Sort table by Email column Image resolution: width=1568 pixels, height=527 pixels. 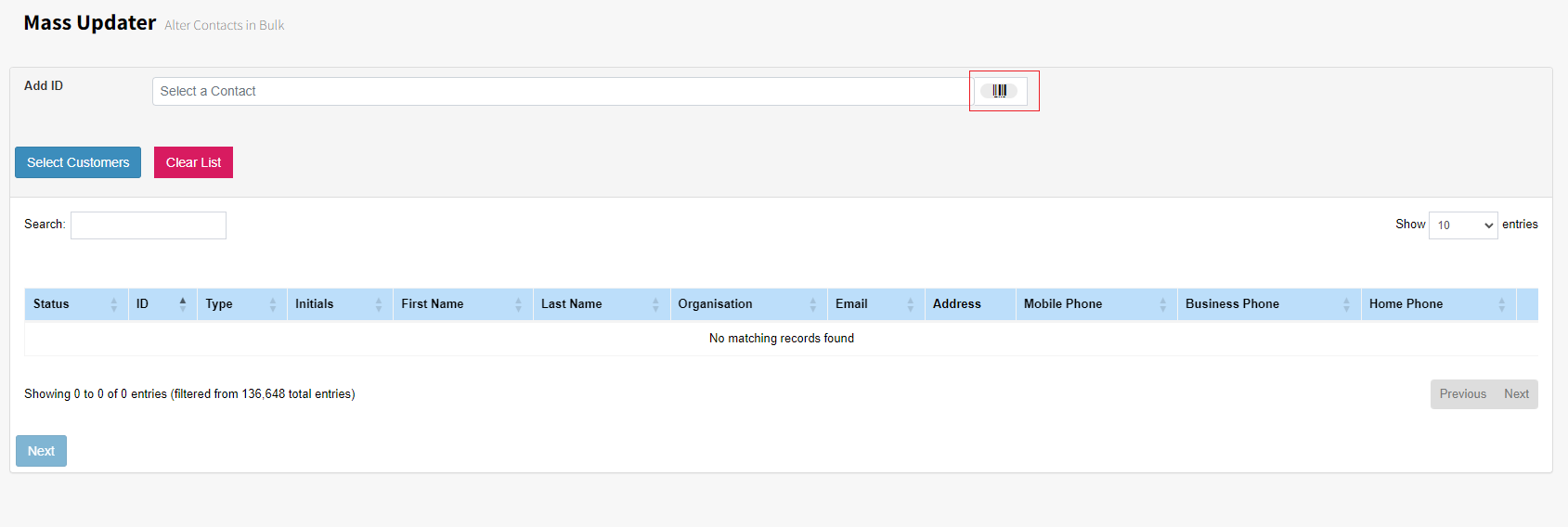(x=875, y=304)
